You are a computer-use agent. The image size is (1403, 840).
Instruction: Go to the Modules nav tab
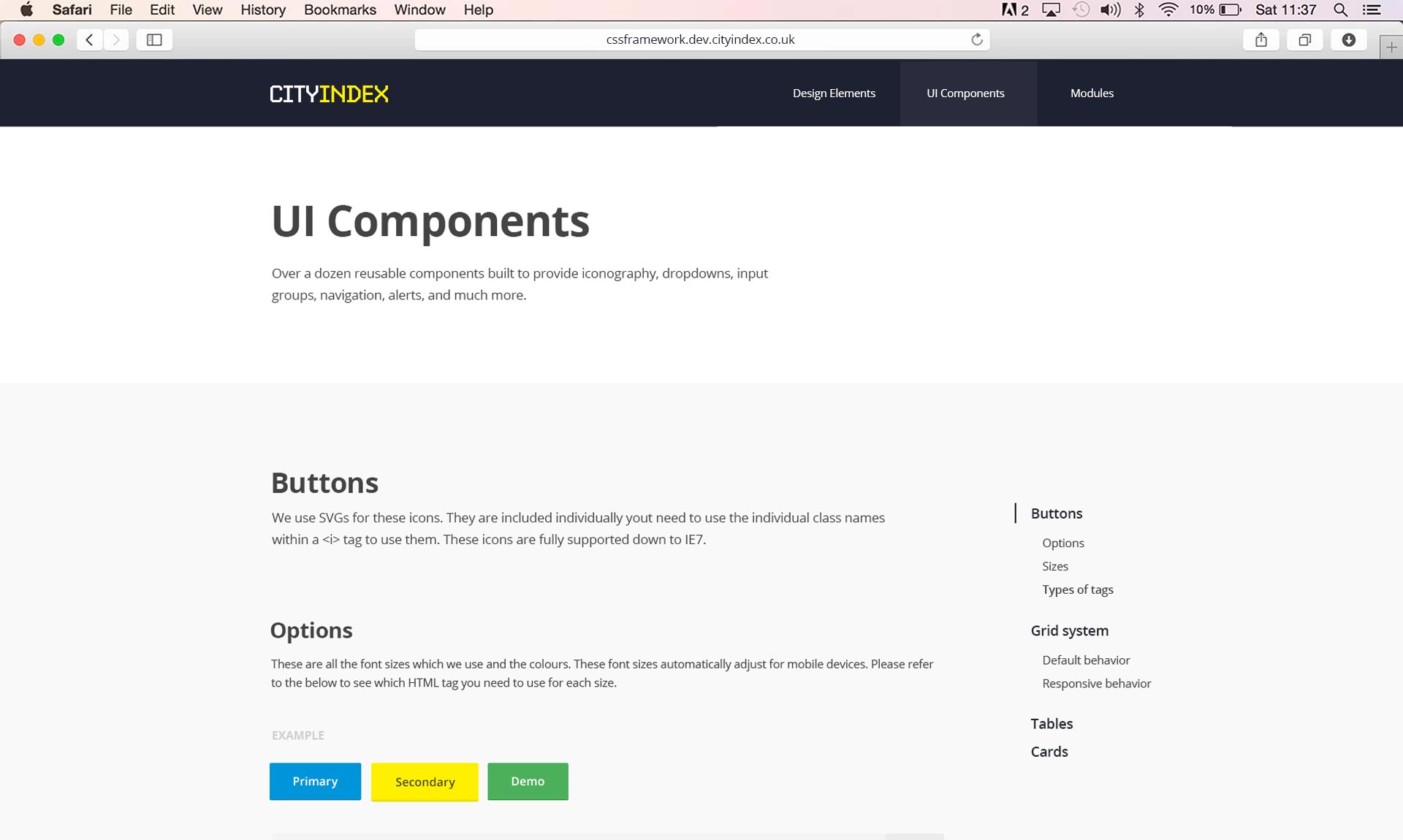[1092, 93]
